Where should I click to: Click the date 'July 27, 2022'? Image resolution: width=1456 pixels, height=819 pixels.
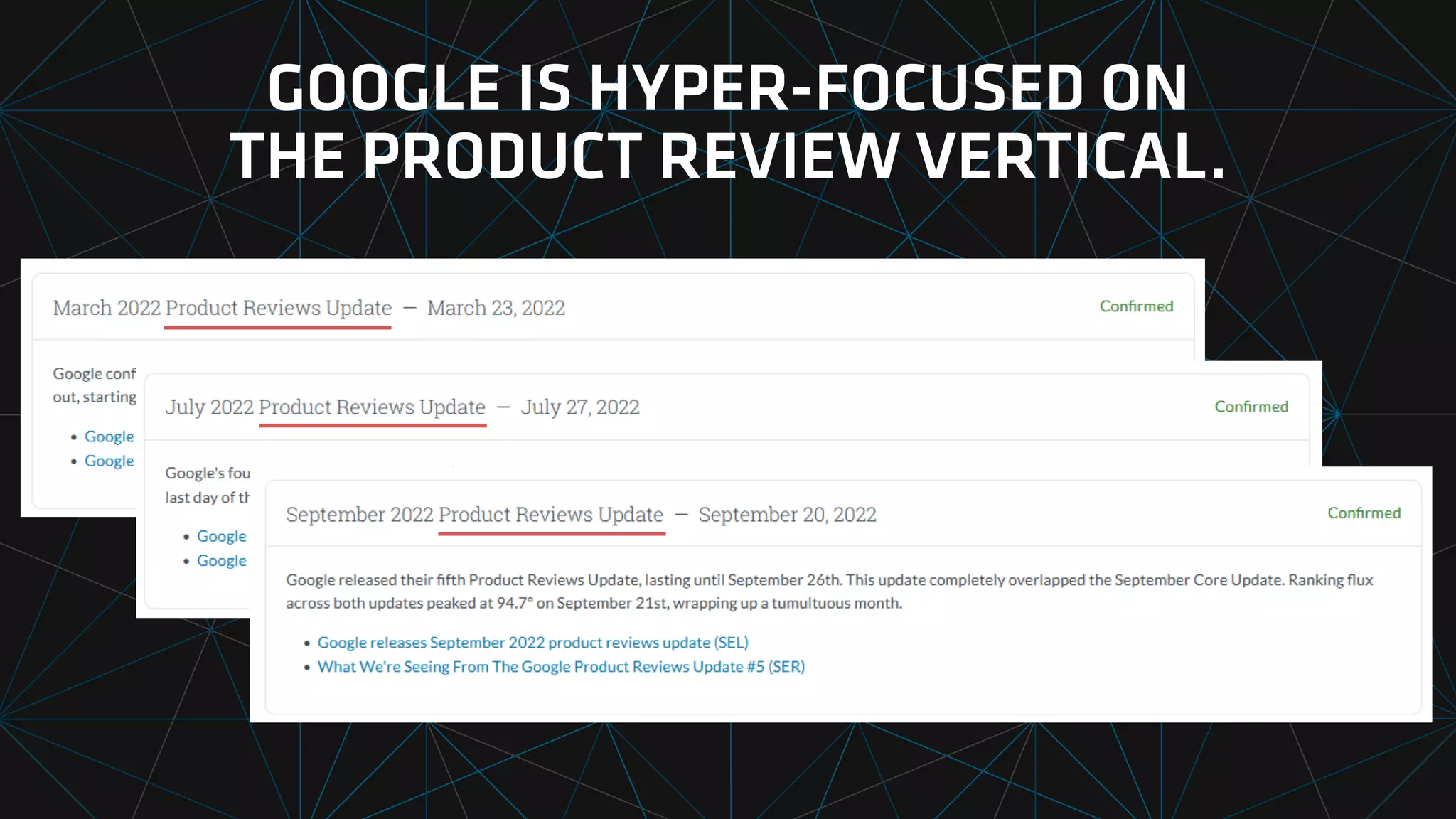pyautogui.click(x=580, y=407)
